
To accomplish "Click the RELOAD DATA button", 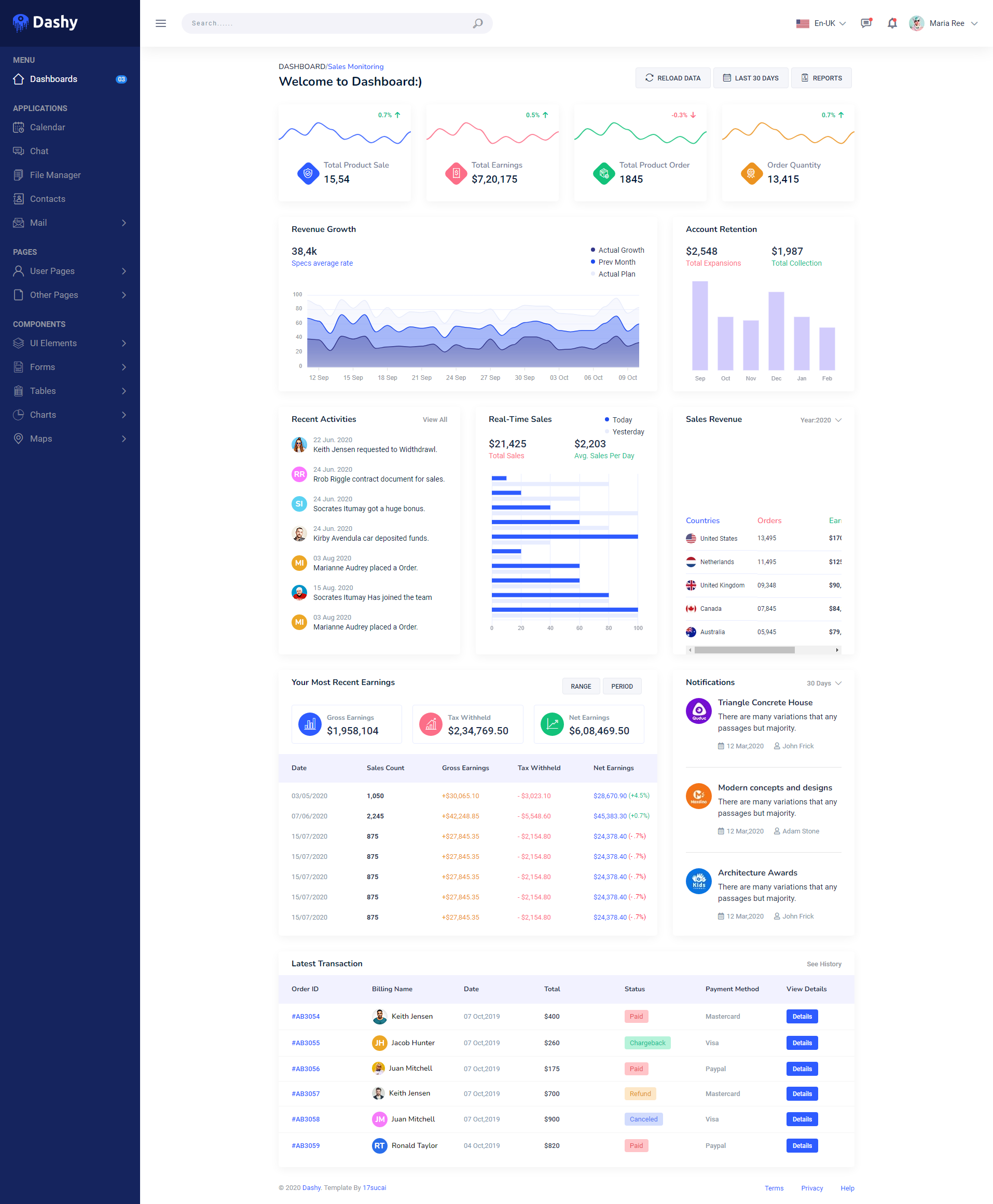I will point(673,78).
